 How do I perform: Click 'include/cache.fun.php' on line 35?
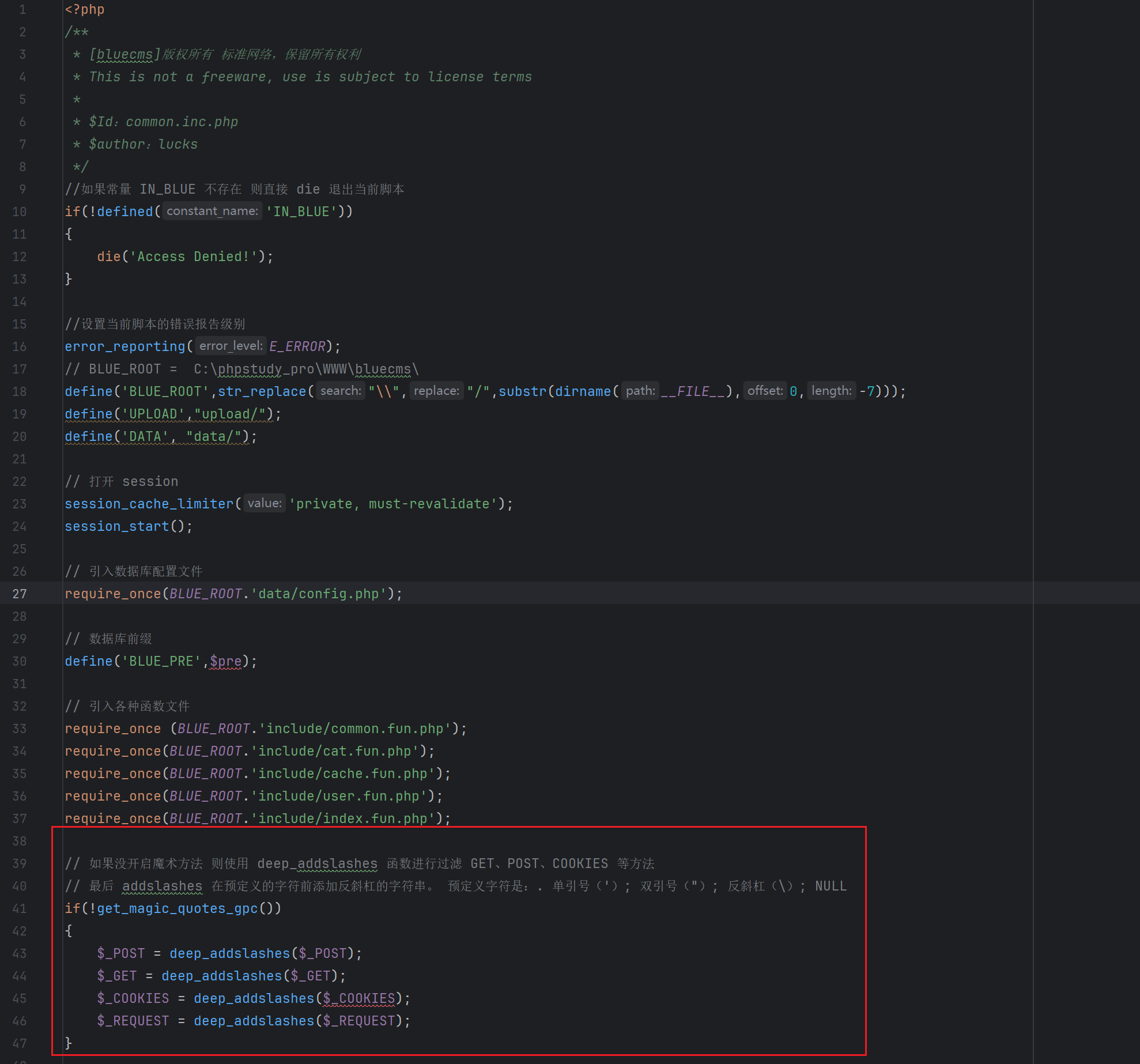pos(342,774)
